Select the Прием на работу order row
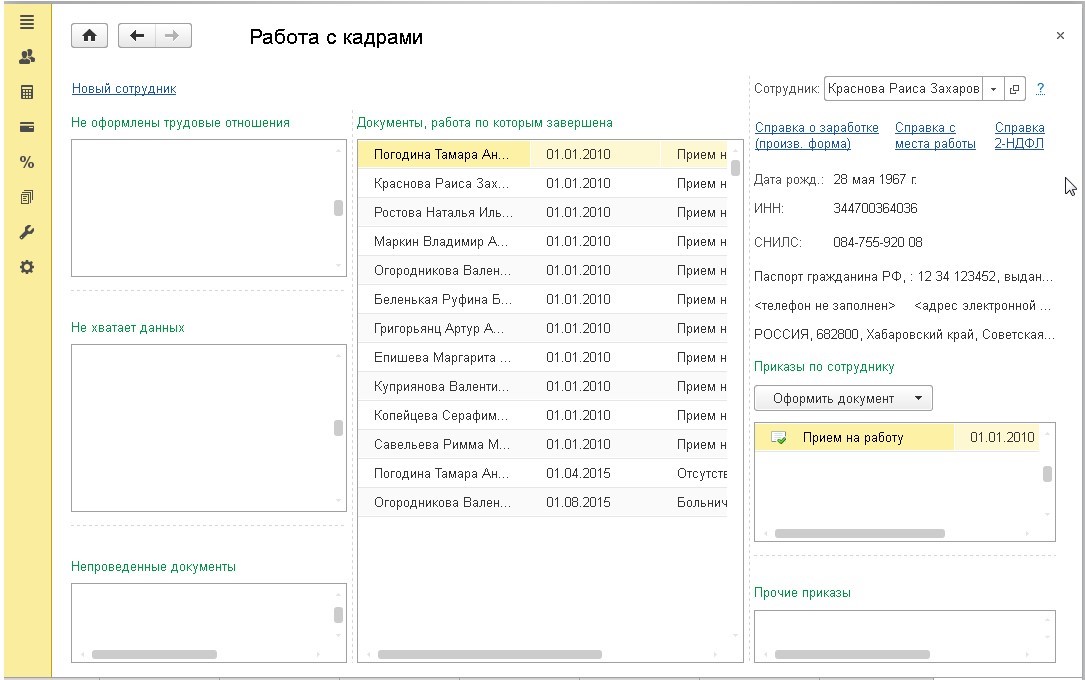Image resolution: width=1085 pixels, height=680 pixels. (897, 438)
